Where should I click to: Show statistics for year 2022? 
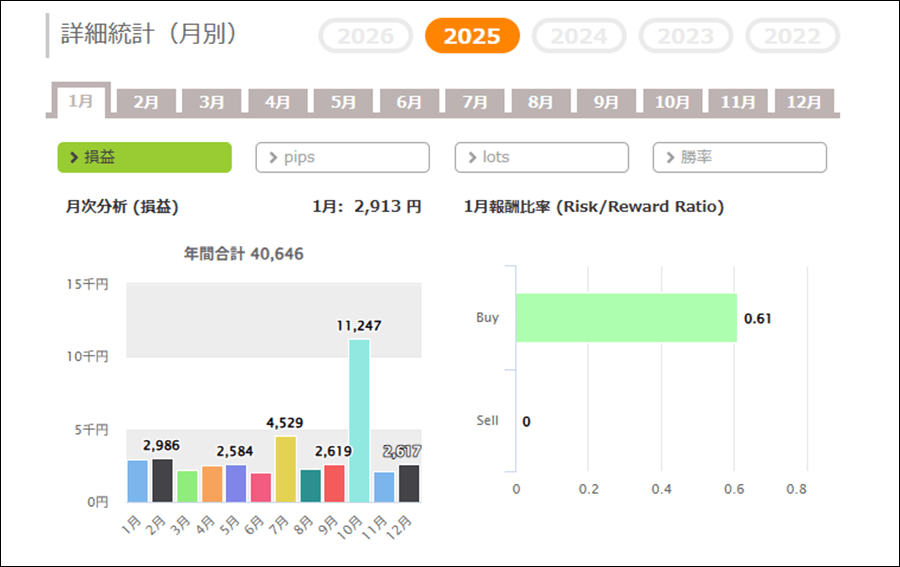click(792, 36)
